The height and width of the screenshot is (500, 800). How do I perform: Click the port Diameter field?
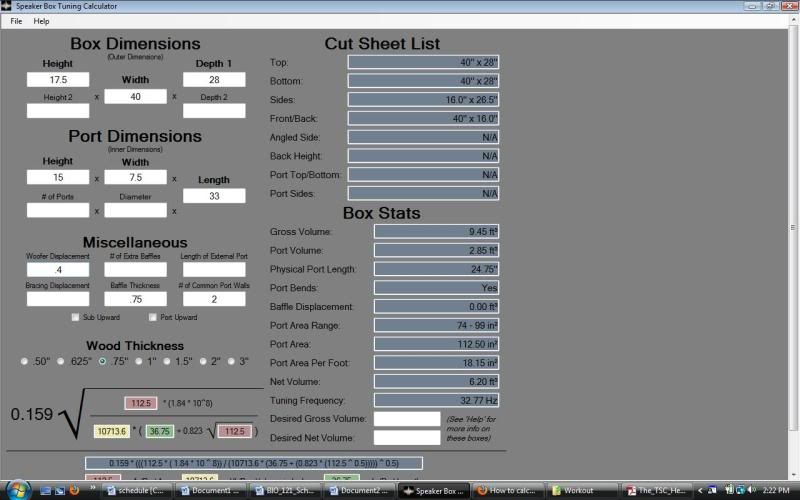coord(135,210)
